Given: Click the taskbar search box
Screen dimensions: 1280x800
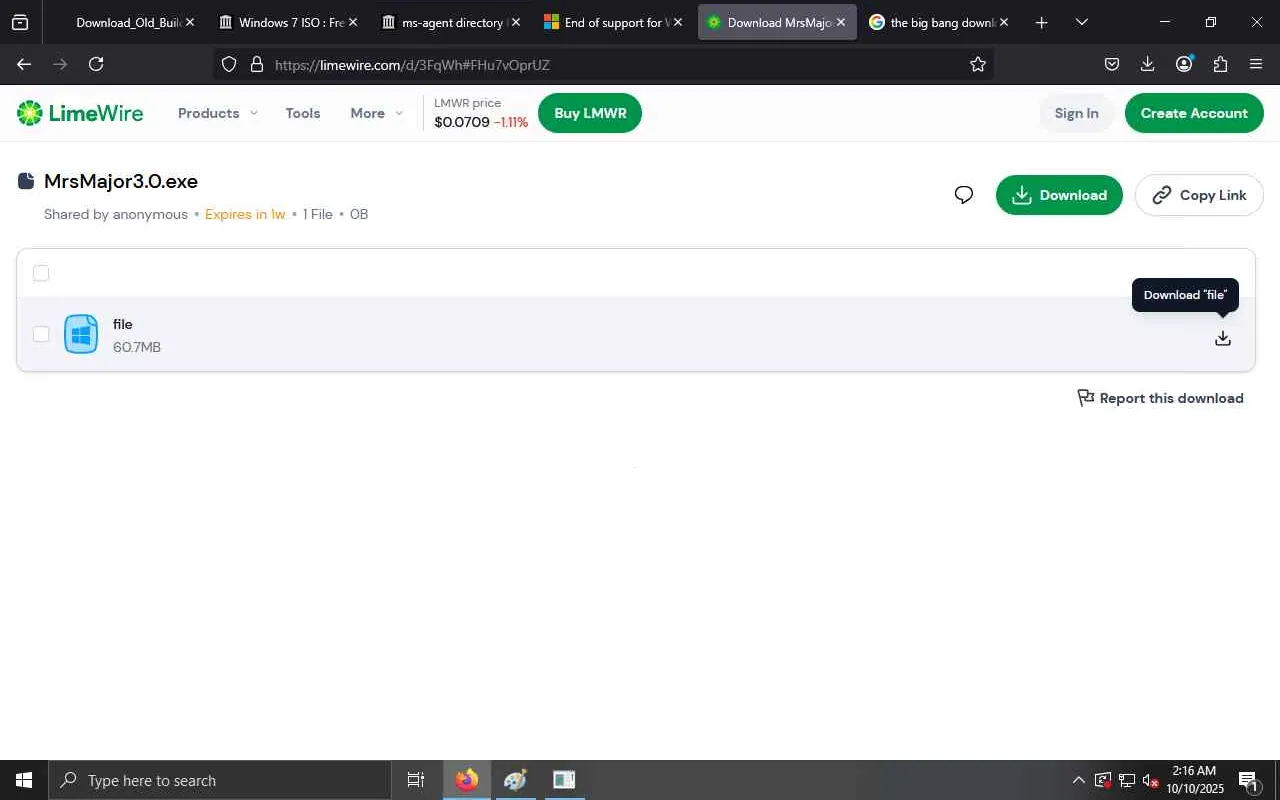Looking at the screenshot, I should coord(220,780).
